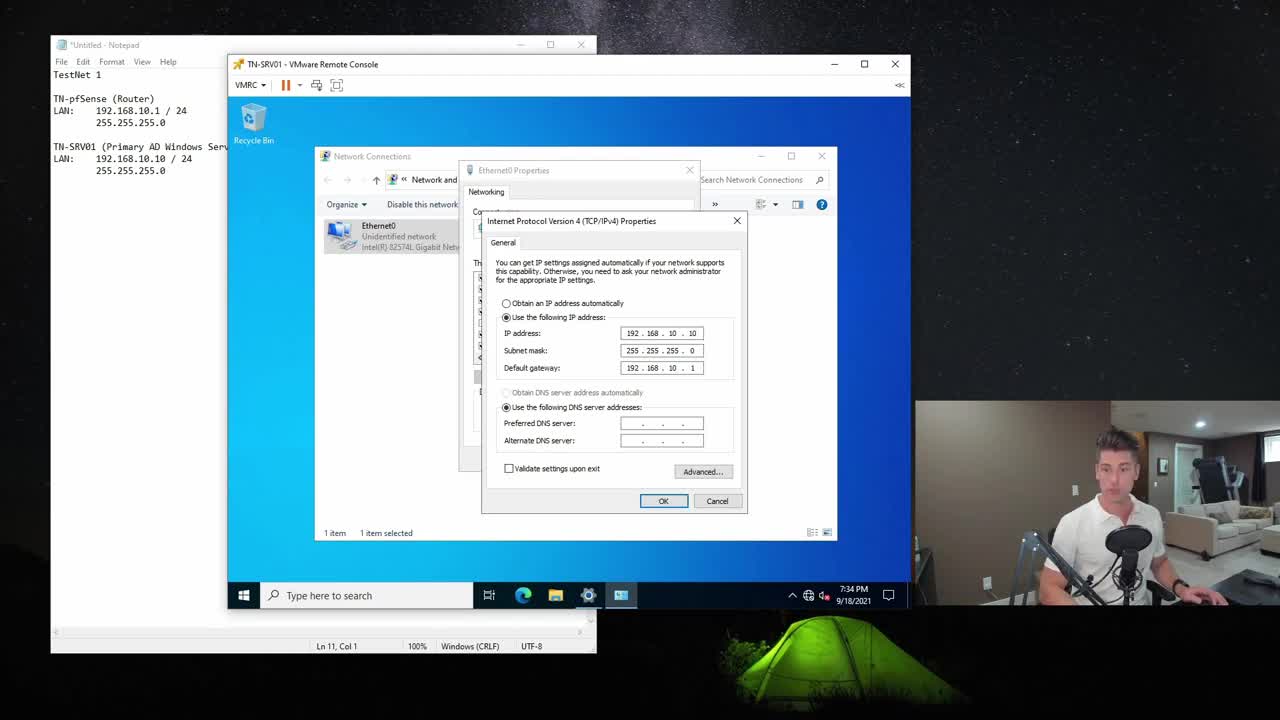Close the Ethernet0 Properties dialog
Screen dimensions: 1280x720
click(689, 170)
